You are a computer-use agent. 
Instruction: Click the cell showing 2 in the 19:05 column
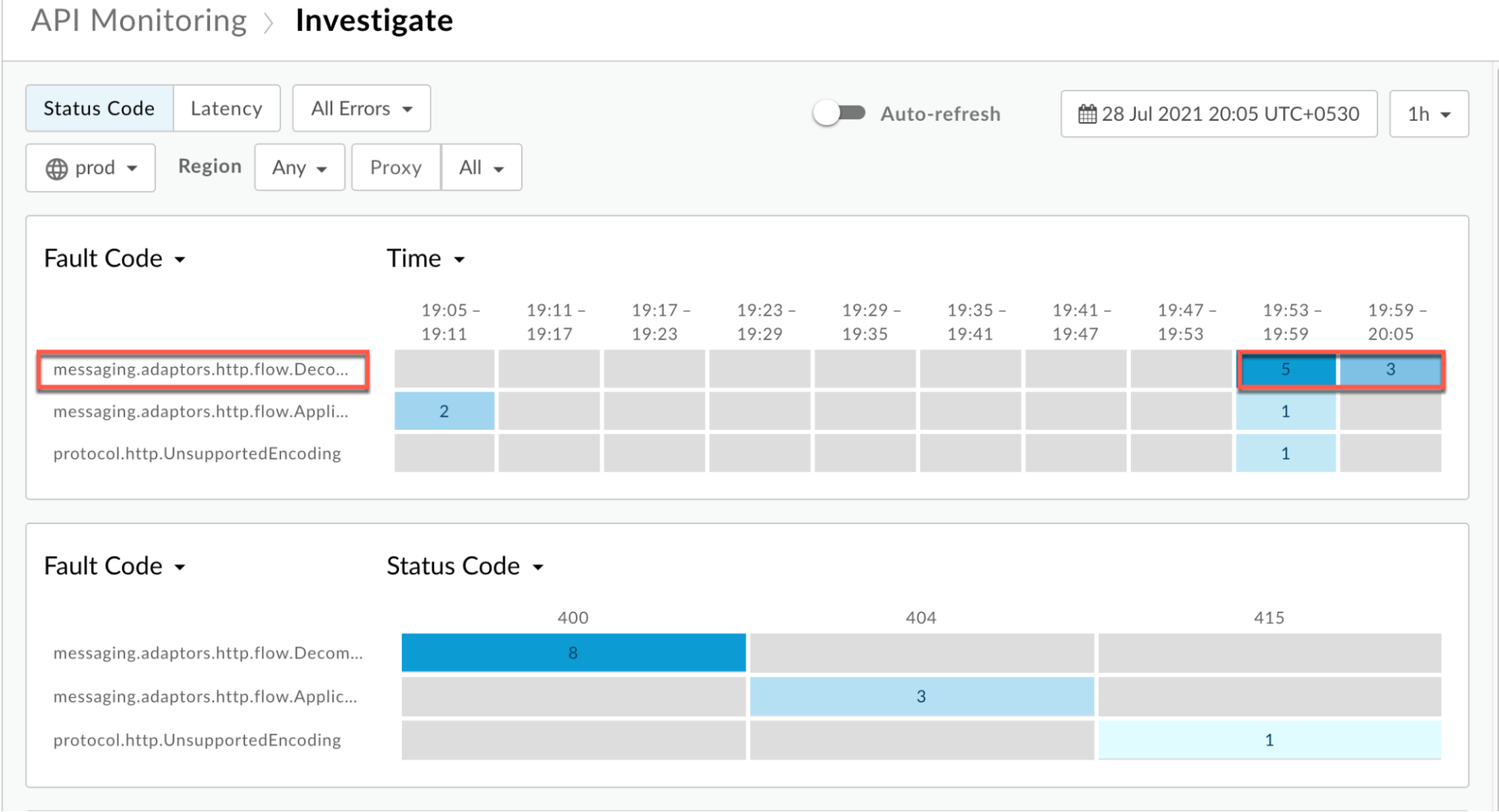[443, 411]
